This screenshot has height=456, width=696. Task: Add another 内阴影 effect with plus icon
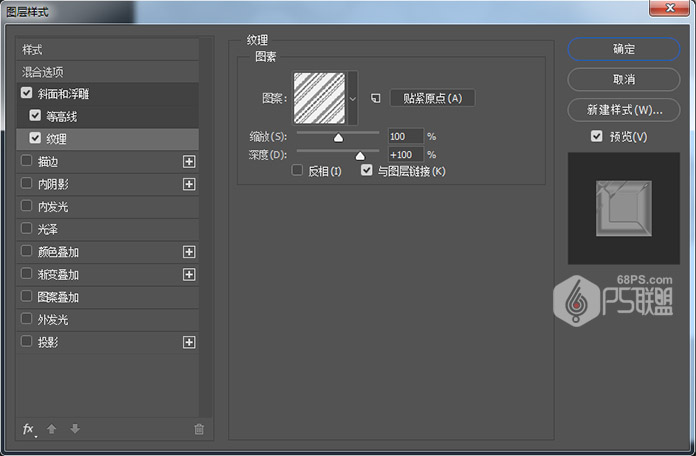189,184
